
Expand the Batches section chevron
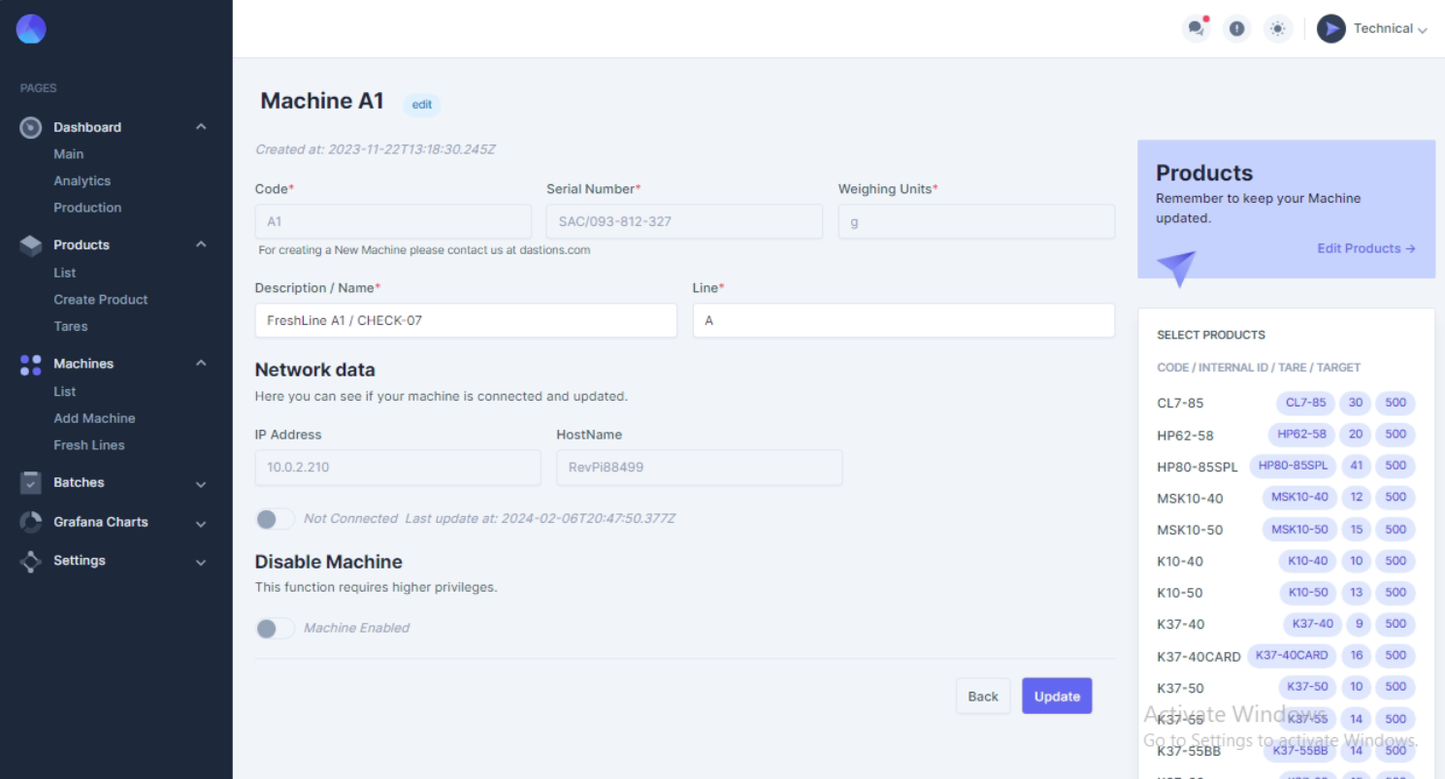point(201,484)
